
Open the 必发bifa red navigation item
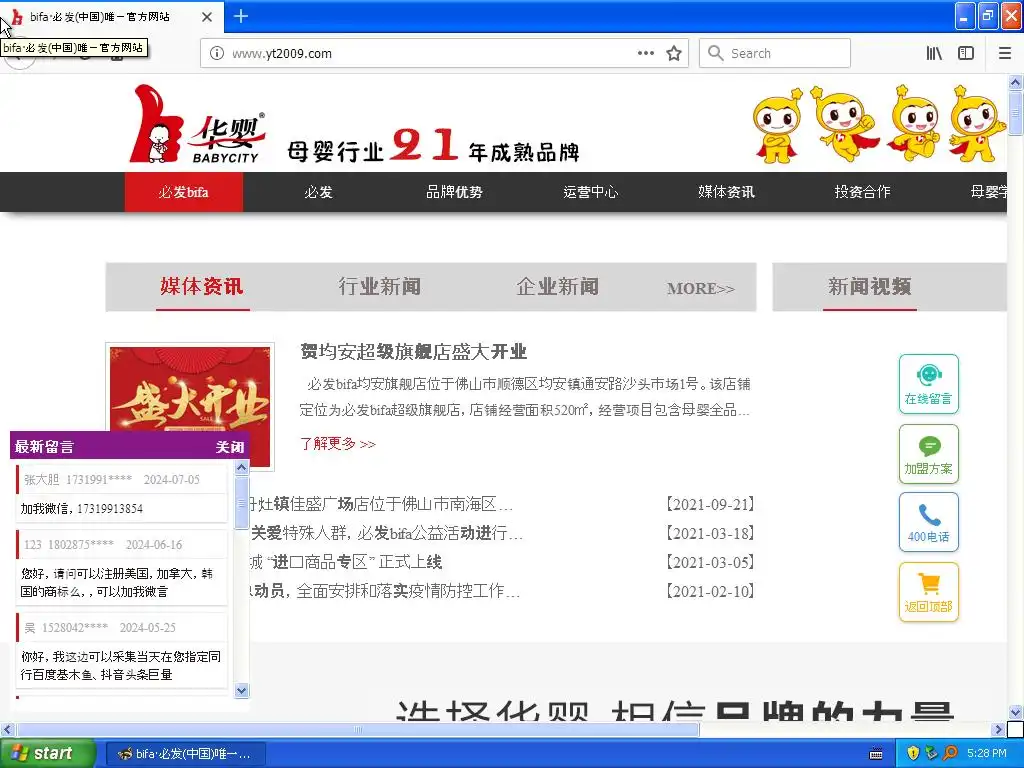[x=184, y=192]
